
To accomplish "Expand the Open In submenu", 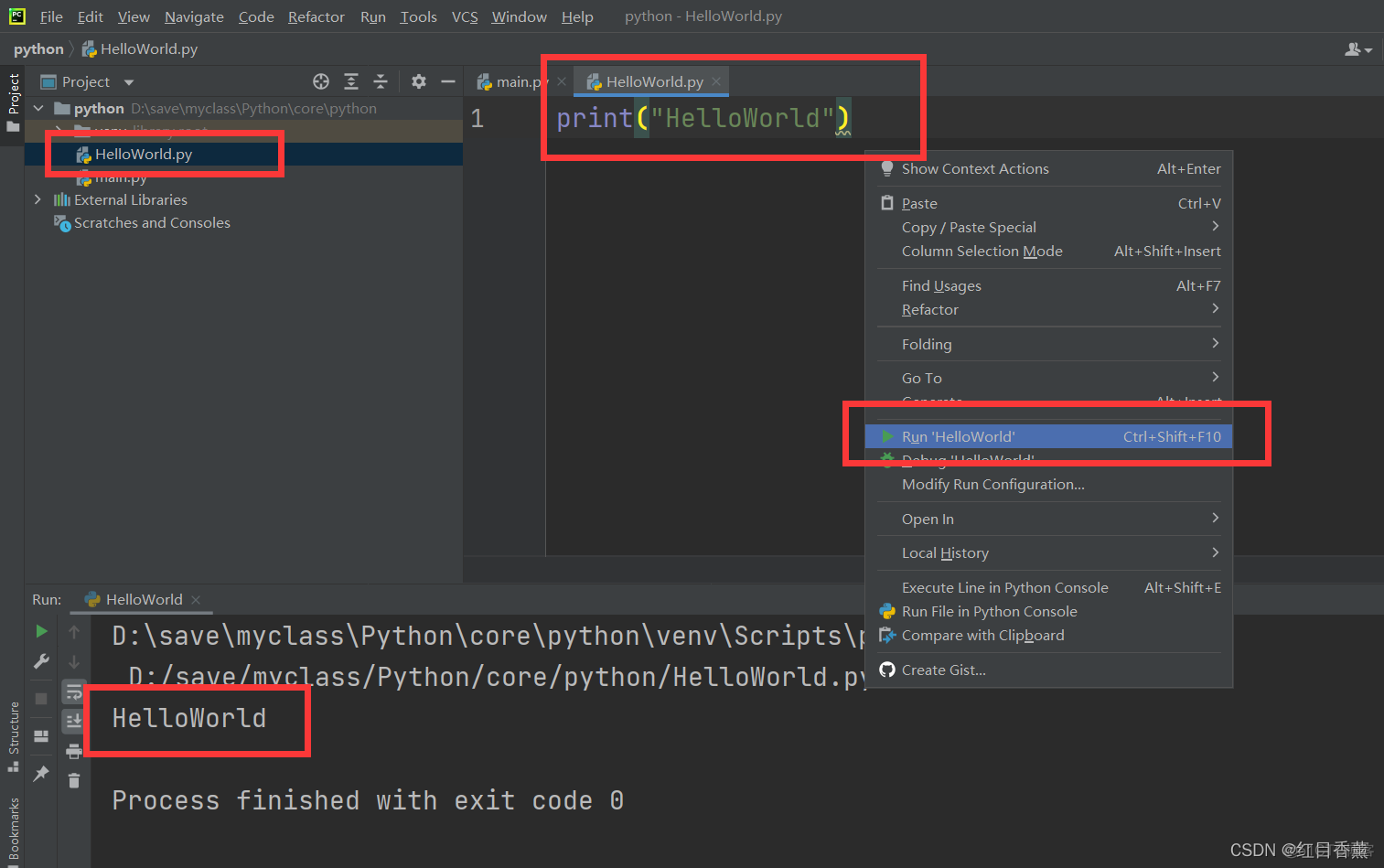I will (x=1049, y=519).
